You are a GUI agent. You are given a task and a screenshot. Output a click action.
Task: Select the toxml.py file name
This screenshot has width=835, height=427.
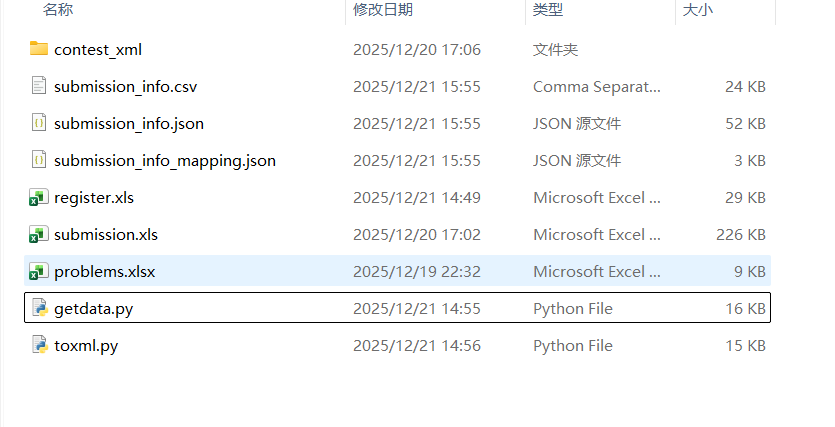point(86,345)
